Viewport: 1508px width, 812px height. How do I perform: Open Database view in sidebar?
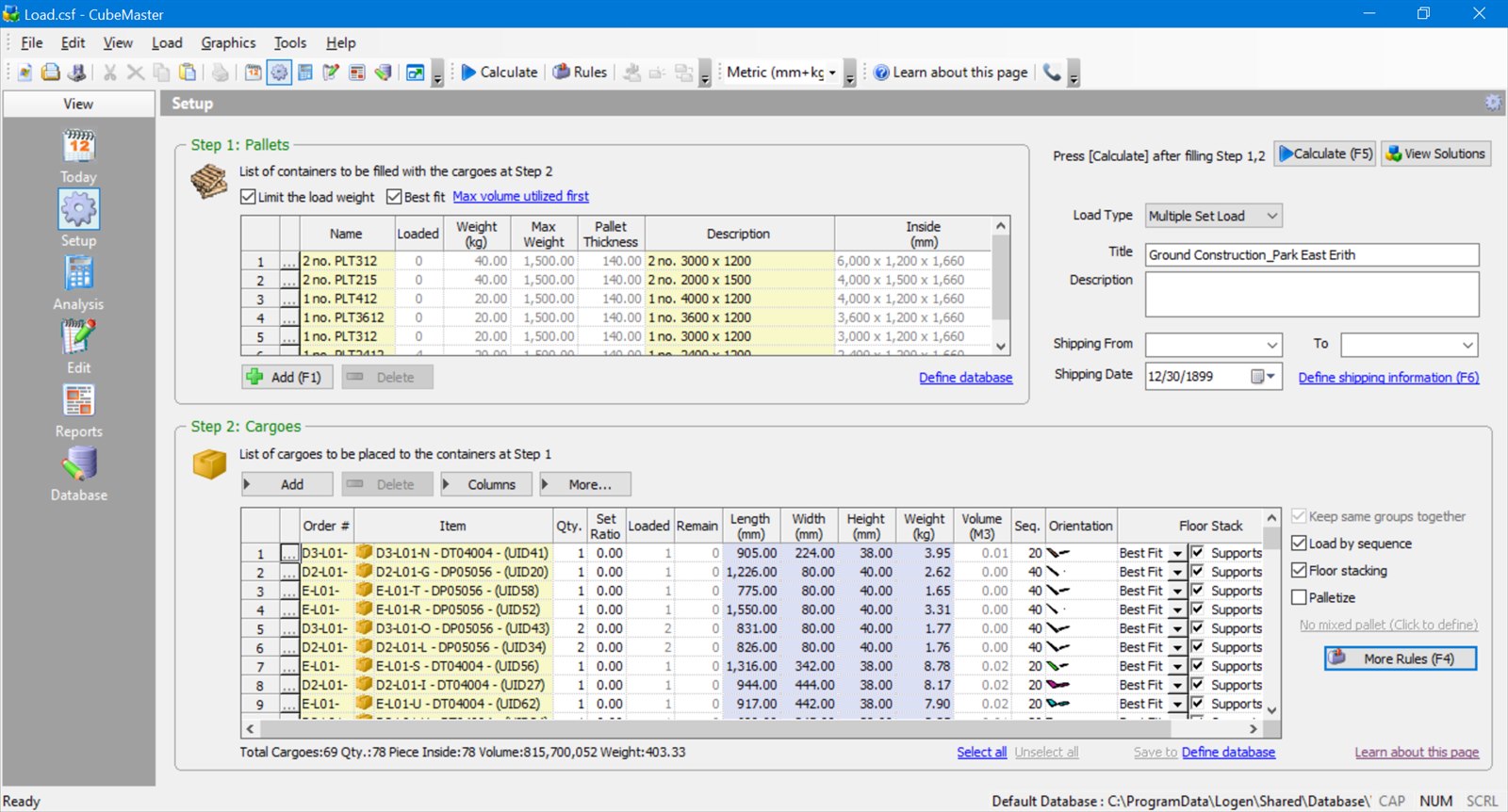78,475
